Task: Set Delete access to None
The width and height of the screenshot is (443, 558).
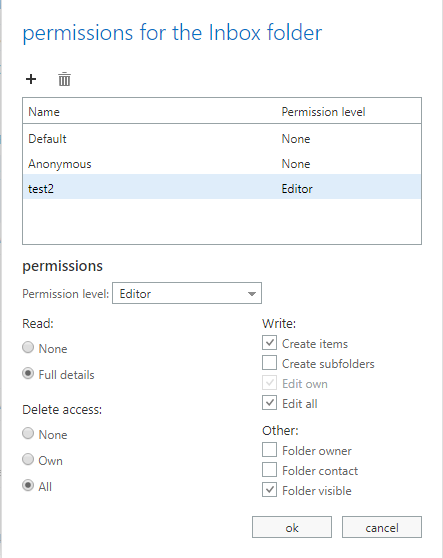Action: click(28, 433)
